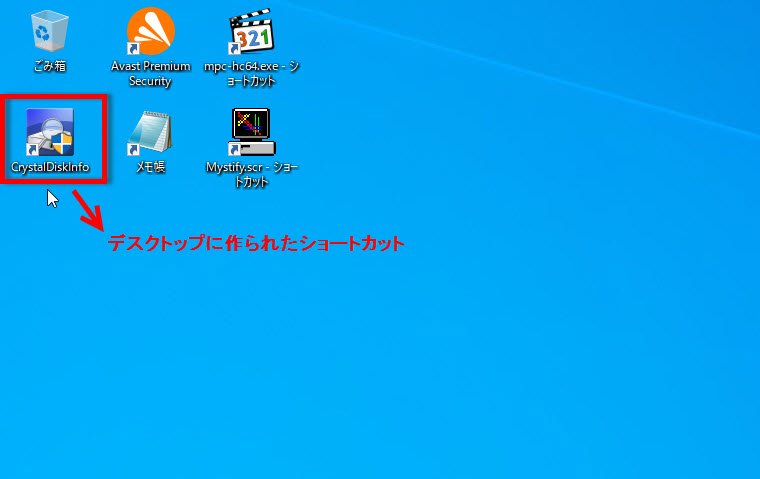Select the ごみ箱 recycle bin icon

48,32
